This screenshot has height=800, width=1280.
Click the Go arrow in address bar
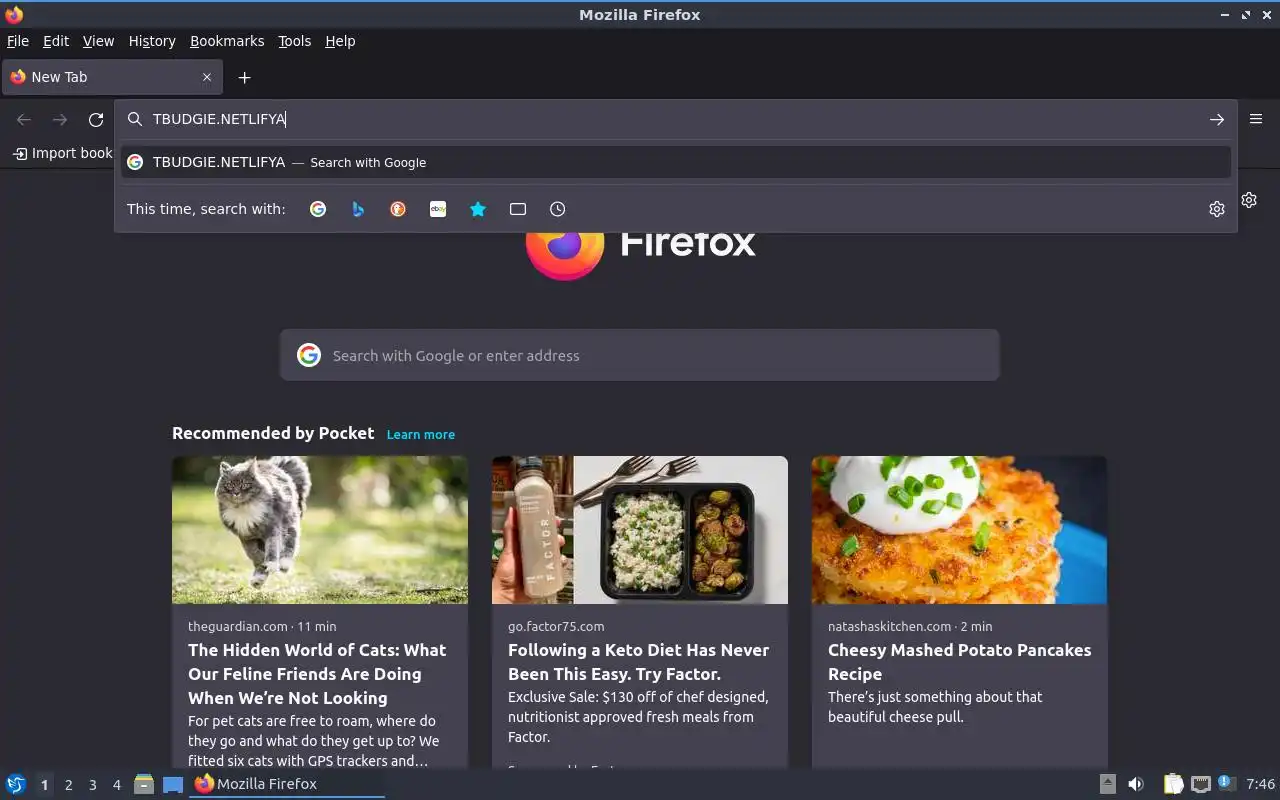pyautogui.click(x=1217, y=119)
